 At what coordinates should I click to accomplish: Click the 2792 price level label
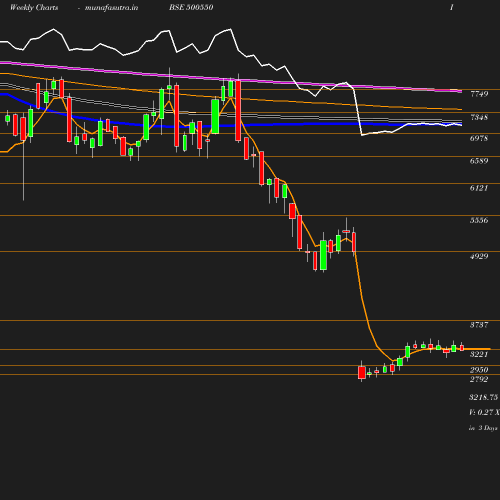(479, 379)
